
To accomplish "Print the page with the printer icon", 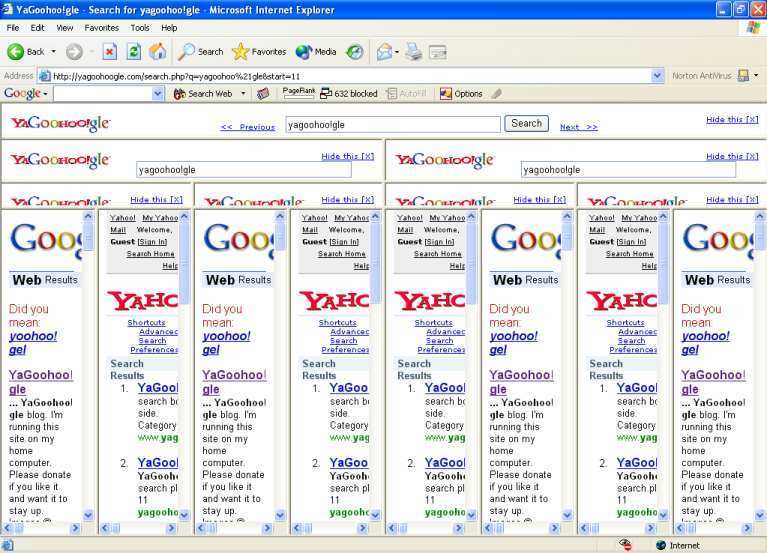I will pyautogui.click(x=413, y=51).
